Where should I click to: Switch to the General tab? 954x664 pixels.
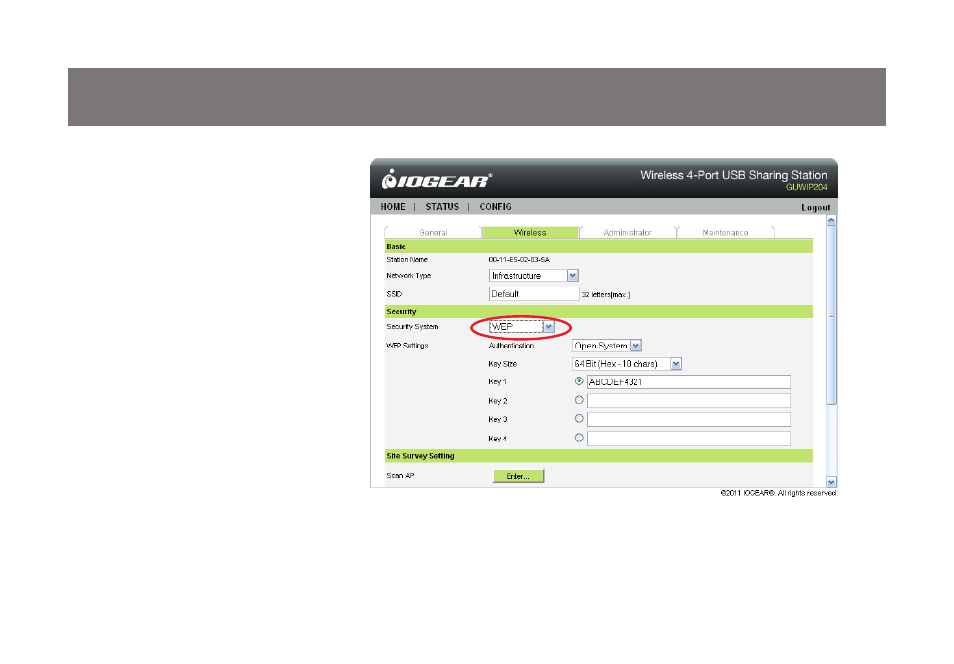pyautogui.click(x=433, y=232)
